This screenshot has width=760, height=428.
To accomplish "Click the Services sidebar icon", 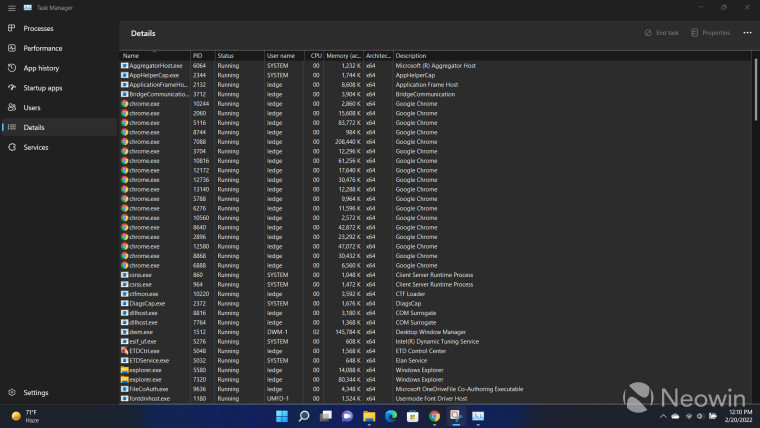I will 12,147.
